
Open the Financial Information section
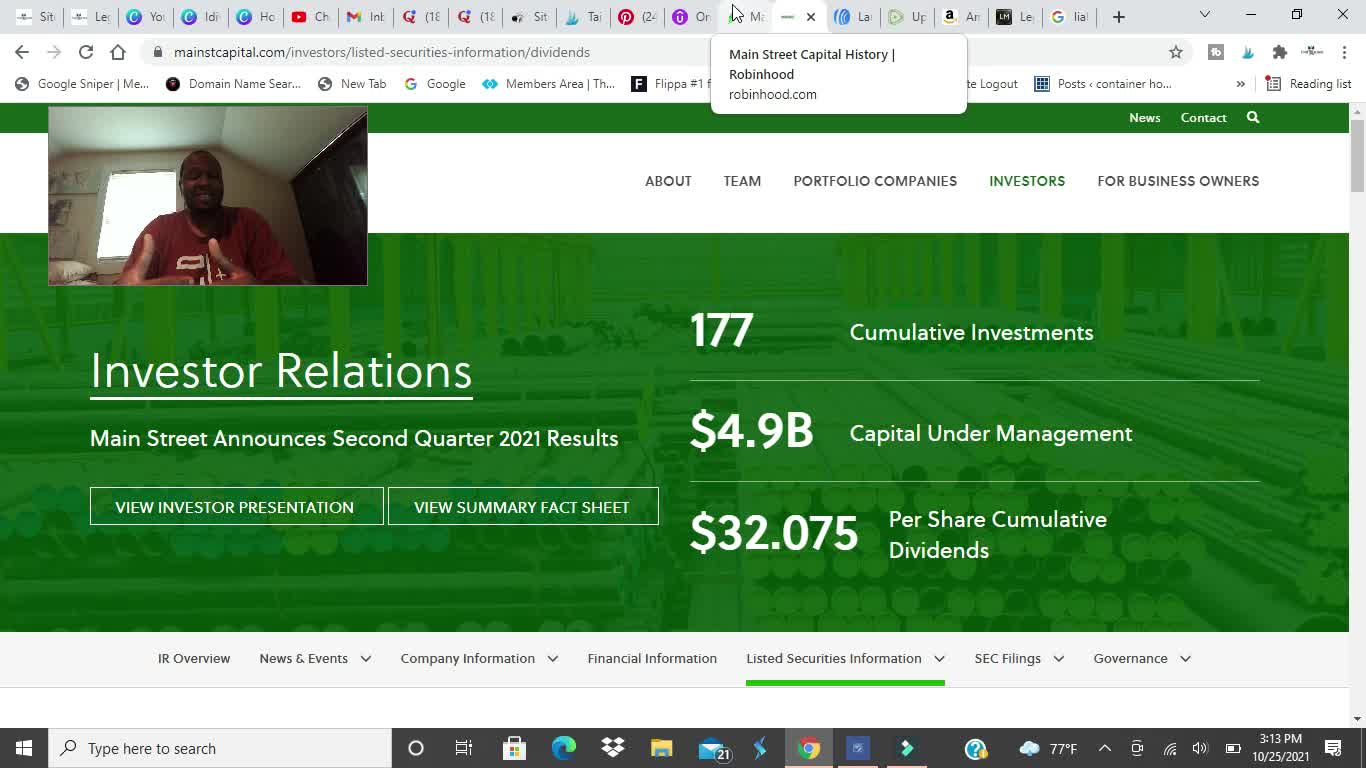point(652,658)
